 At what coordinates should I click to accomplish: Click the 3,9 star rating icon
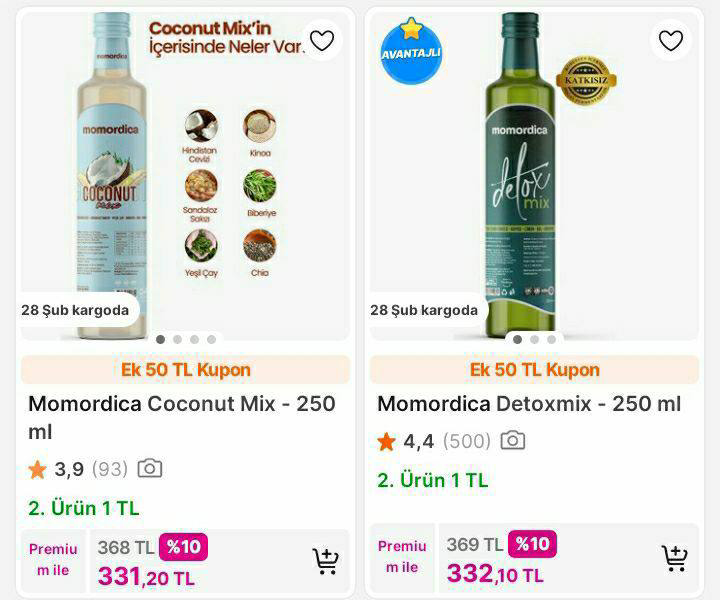[37, 470]
